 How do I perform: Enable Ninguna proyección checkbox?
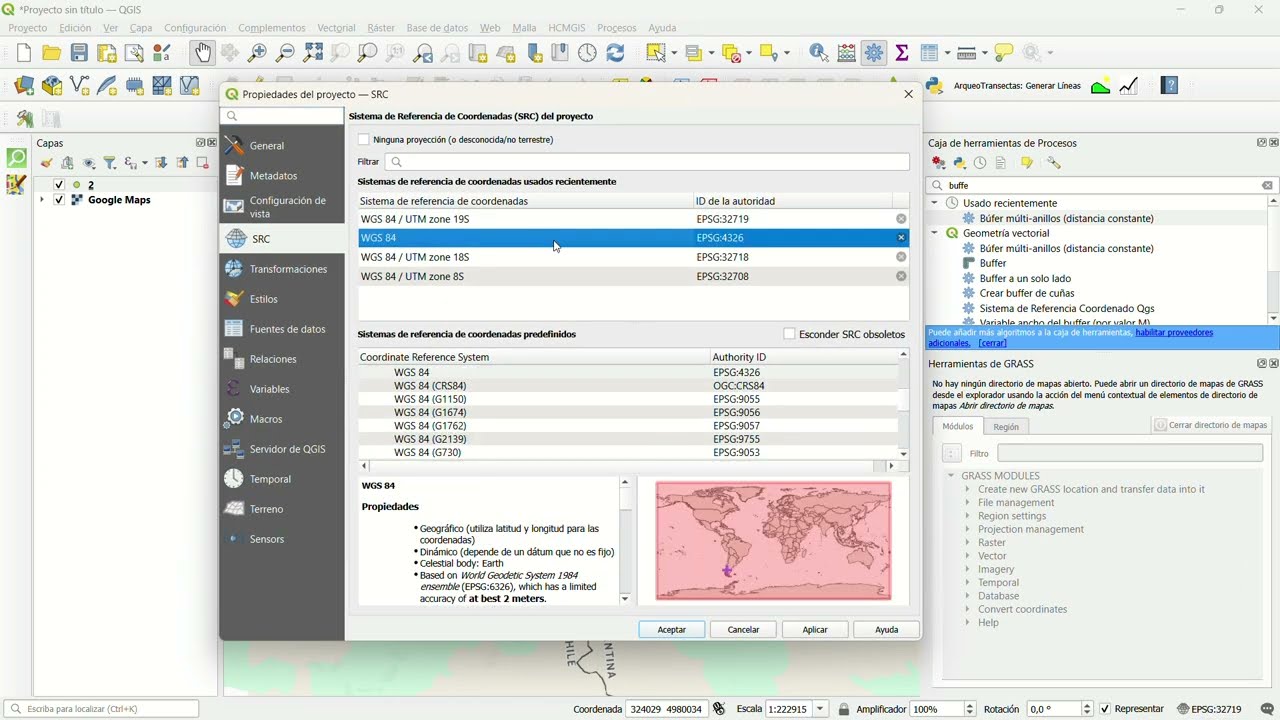364,140
